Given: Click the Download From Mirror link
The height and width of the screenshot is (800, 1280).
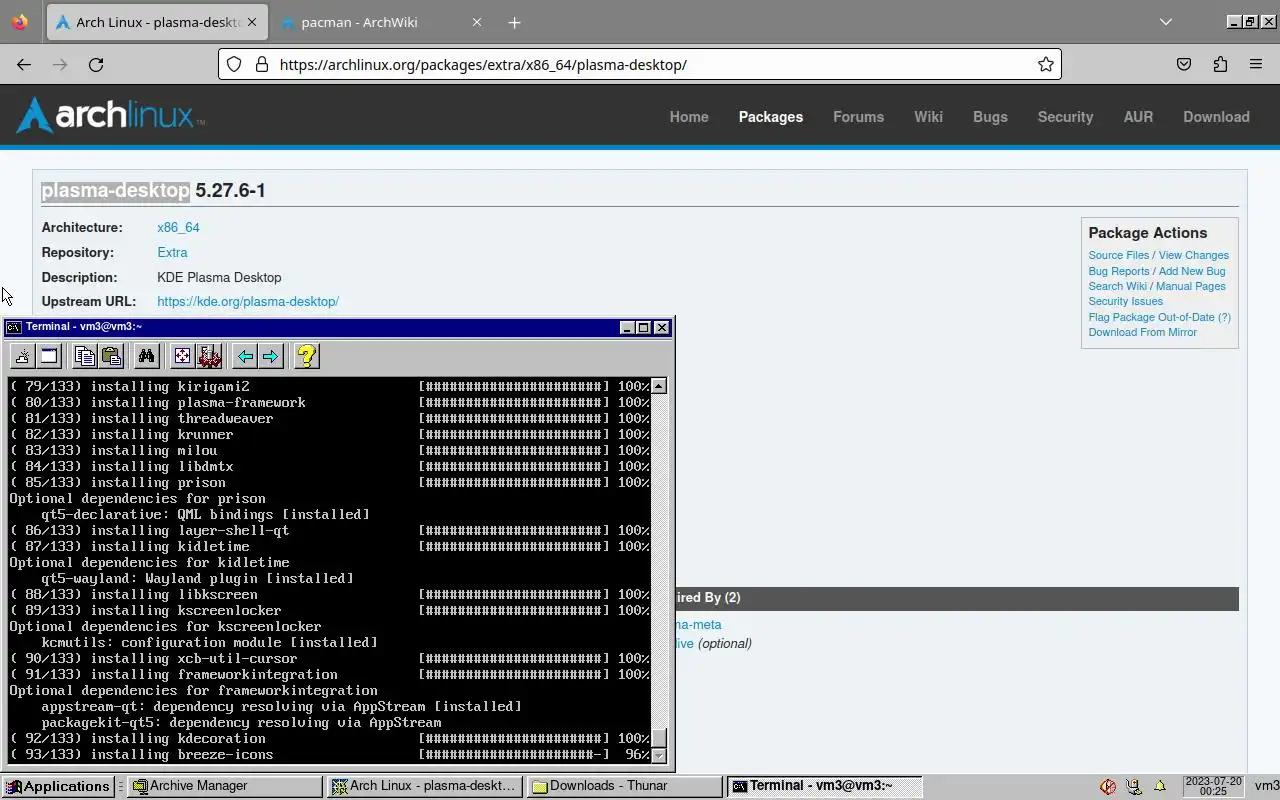Looking at the screenshot, I should click(x=1142, y=332).
